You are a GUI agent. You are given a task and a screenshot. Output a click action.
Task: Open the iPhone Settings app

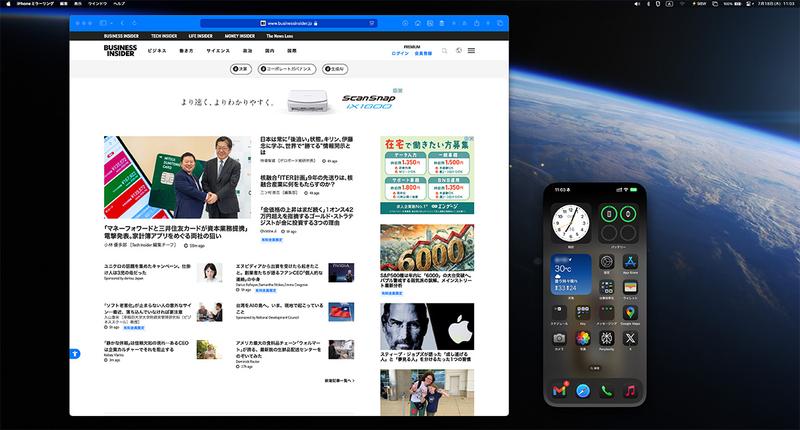coord(607,262)
